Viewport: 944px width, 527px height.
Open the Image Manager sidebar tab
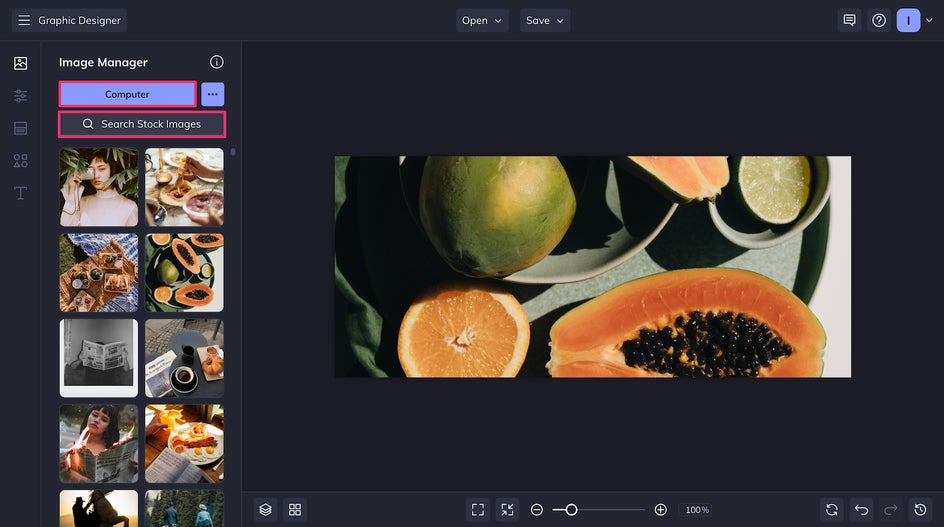(20, 63)
